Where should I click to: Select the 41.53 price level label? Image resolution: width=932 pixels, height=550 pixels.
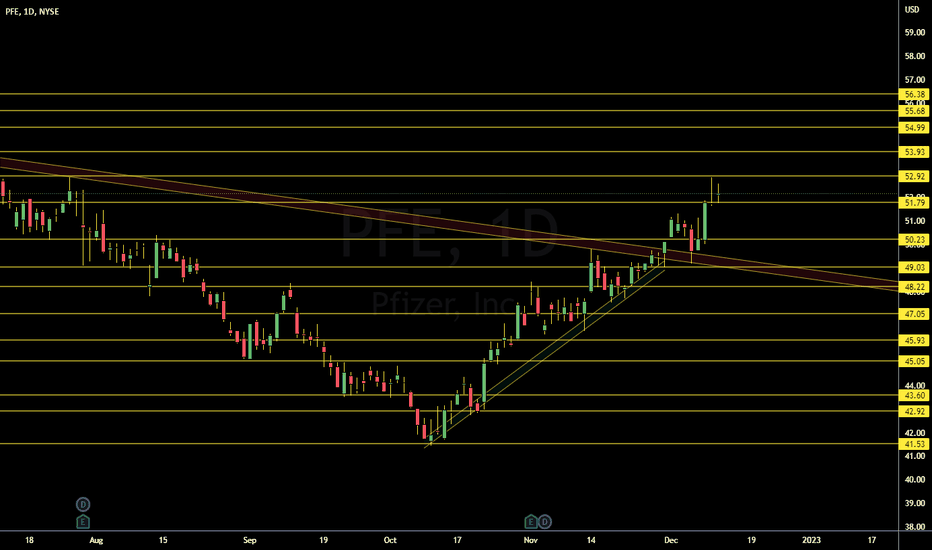914,444
